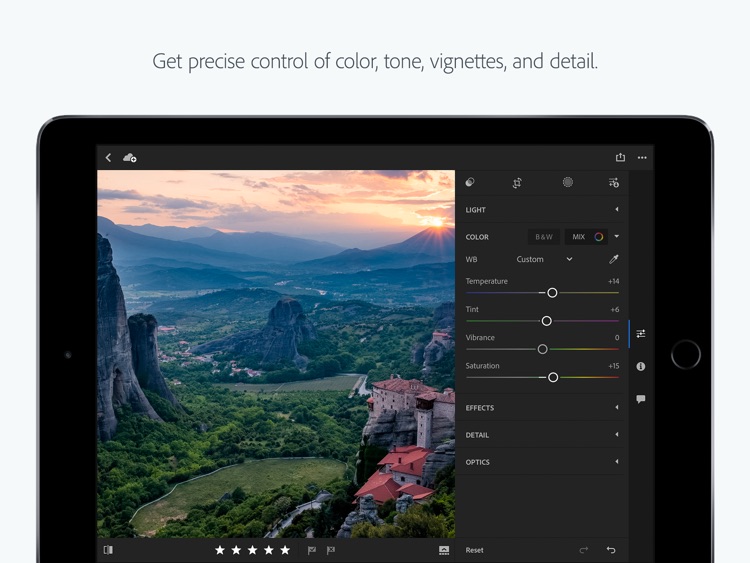Pick white balance with the eyedropper
The width and height of the screenshot is (750, 563).
[614, 259]
